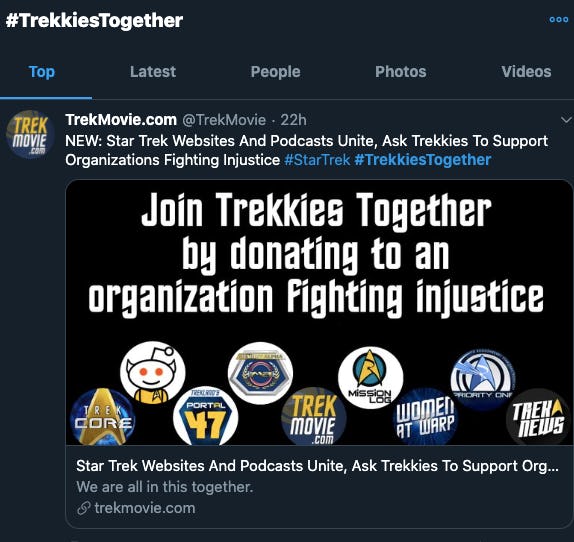Open the Photos tab

(400, 72)
